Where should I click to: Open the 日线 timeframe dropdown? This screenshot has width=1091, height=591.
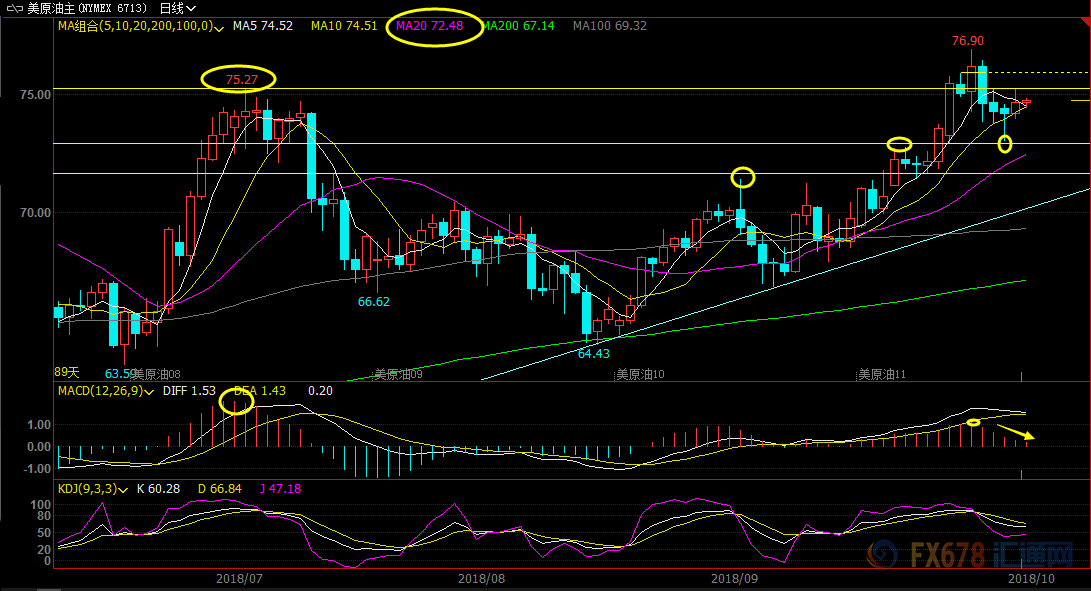click(178, 8)
